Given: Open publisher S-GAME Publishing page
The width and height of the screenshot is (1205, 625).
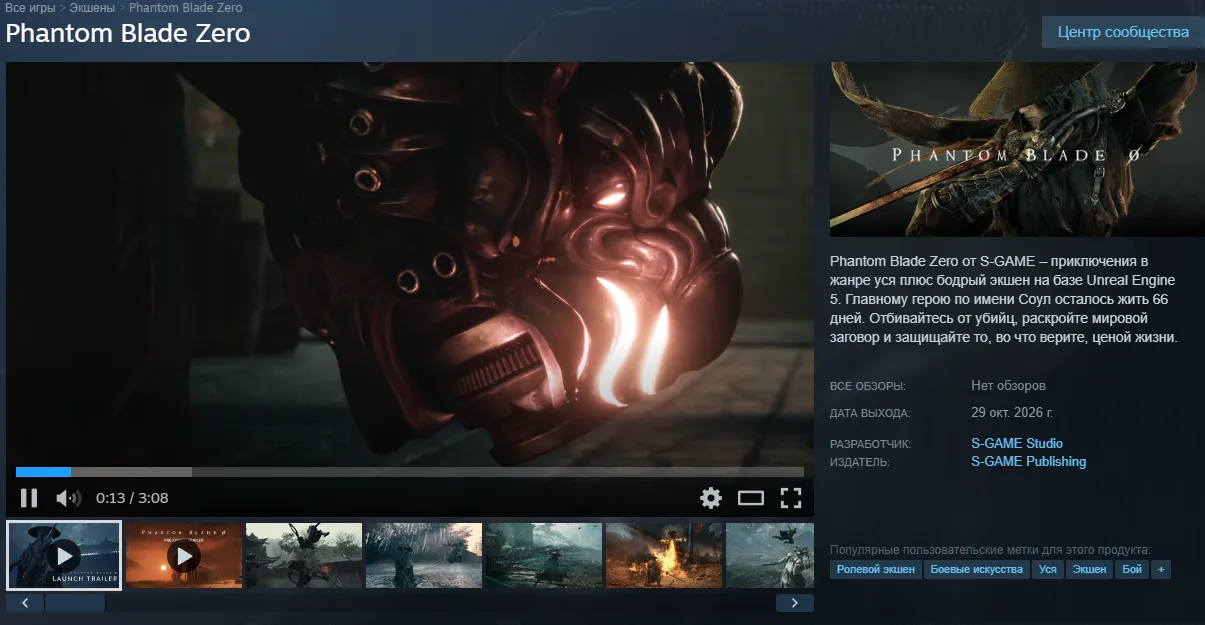Looking at the screenshot, I should click(x=1029, y=461).
